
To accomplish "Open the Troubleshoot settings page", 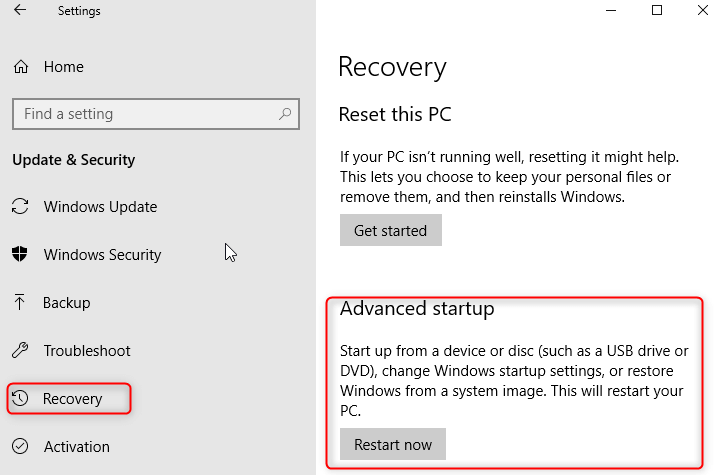I will 87,351.
